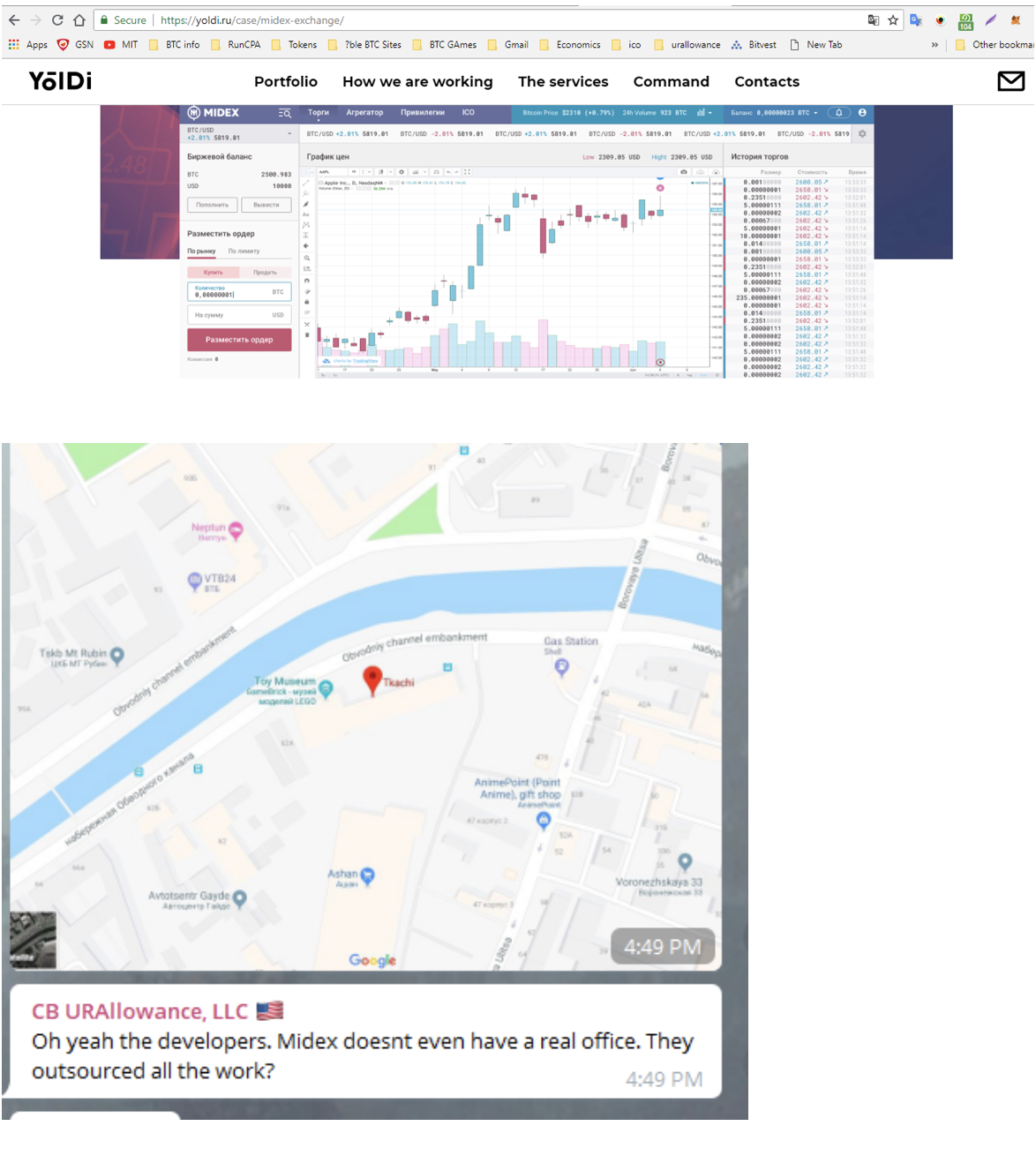Click the MIDEX notification bell icon
The height and width of the screenshot is (1171, 1036).
(x=839, y=113)
